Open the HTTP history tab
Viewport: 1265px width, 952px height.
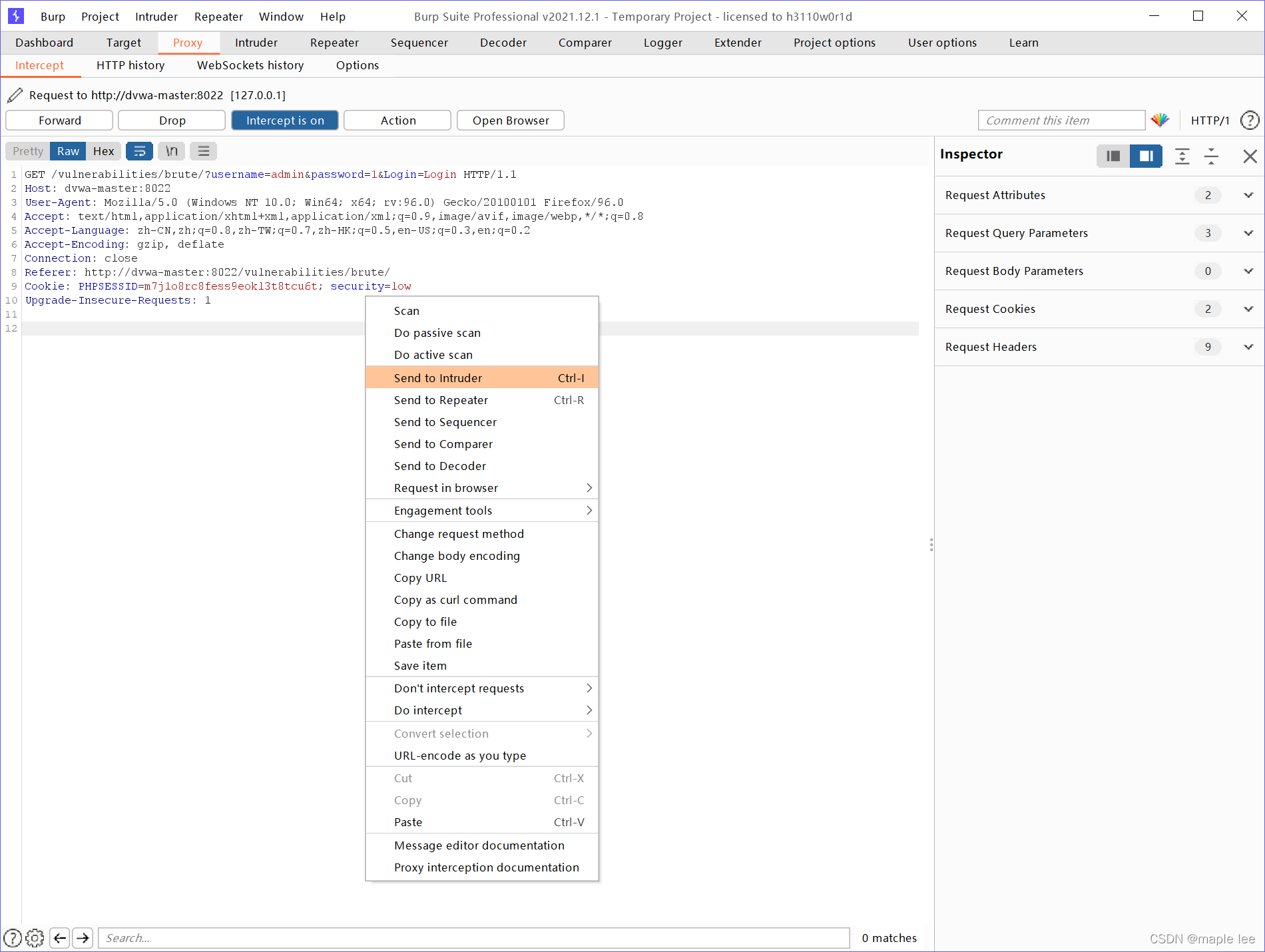pos(130,65)
